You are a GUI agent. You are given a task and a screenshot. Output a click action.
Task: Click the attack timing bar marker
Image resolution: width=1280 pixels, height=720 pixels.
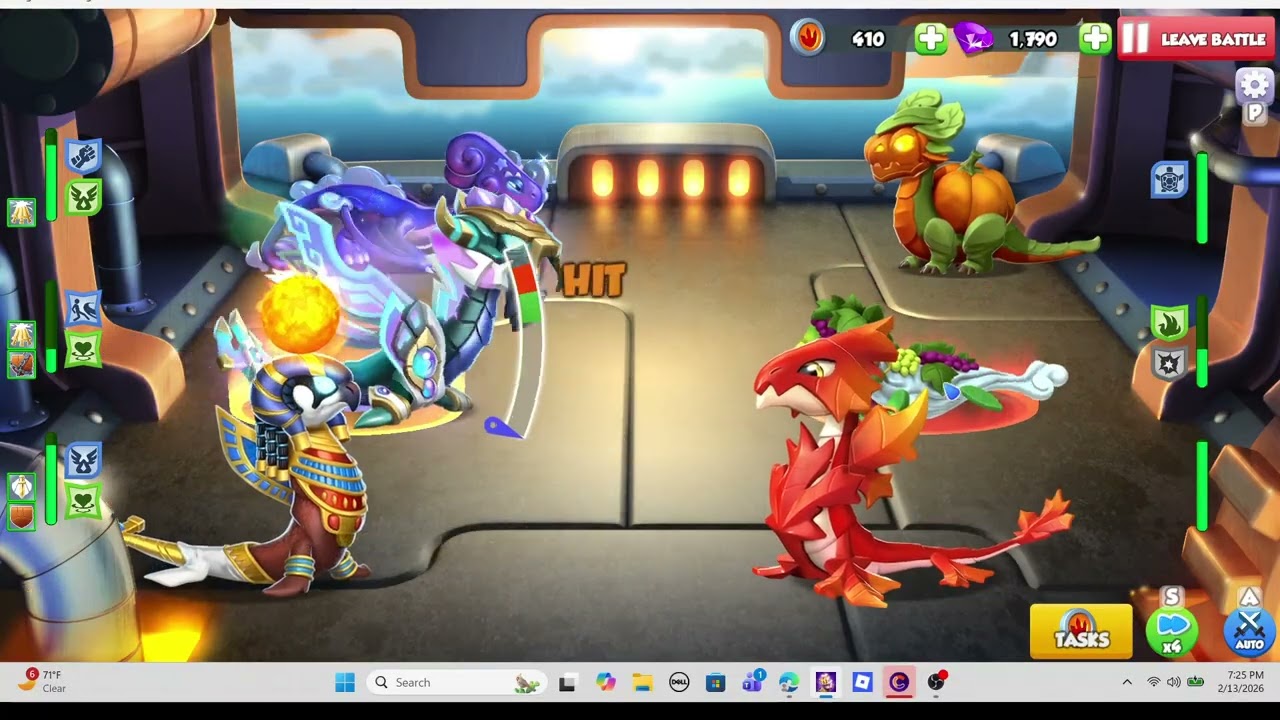[503, 428]
